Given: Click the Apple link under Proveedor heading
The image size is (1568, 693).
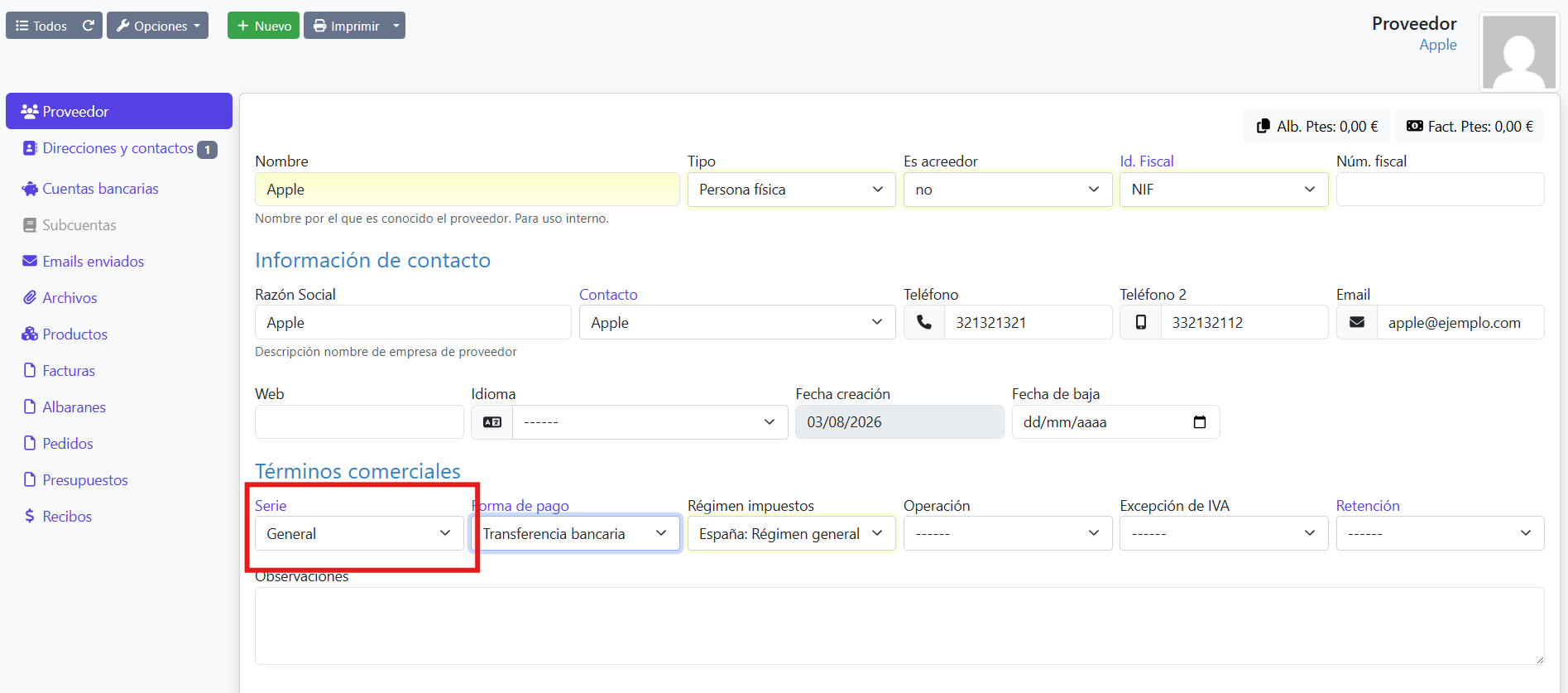Looking at the screenshot, I should click(x=1438, y=45).
